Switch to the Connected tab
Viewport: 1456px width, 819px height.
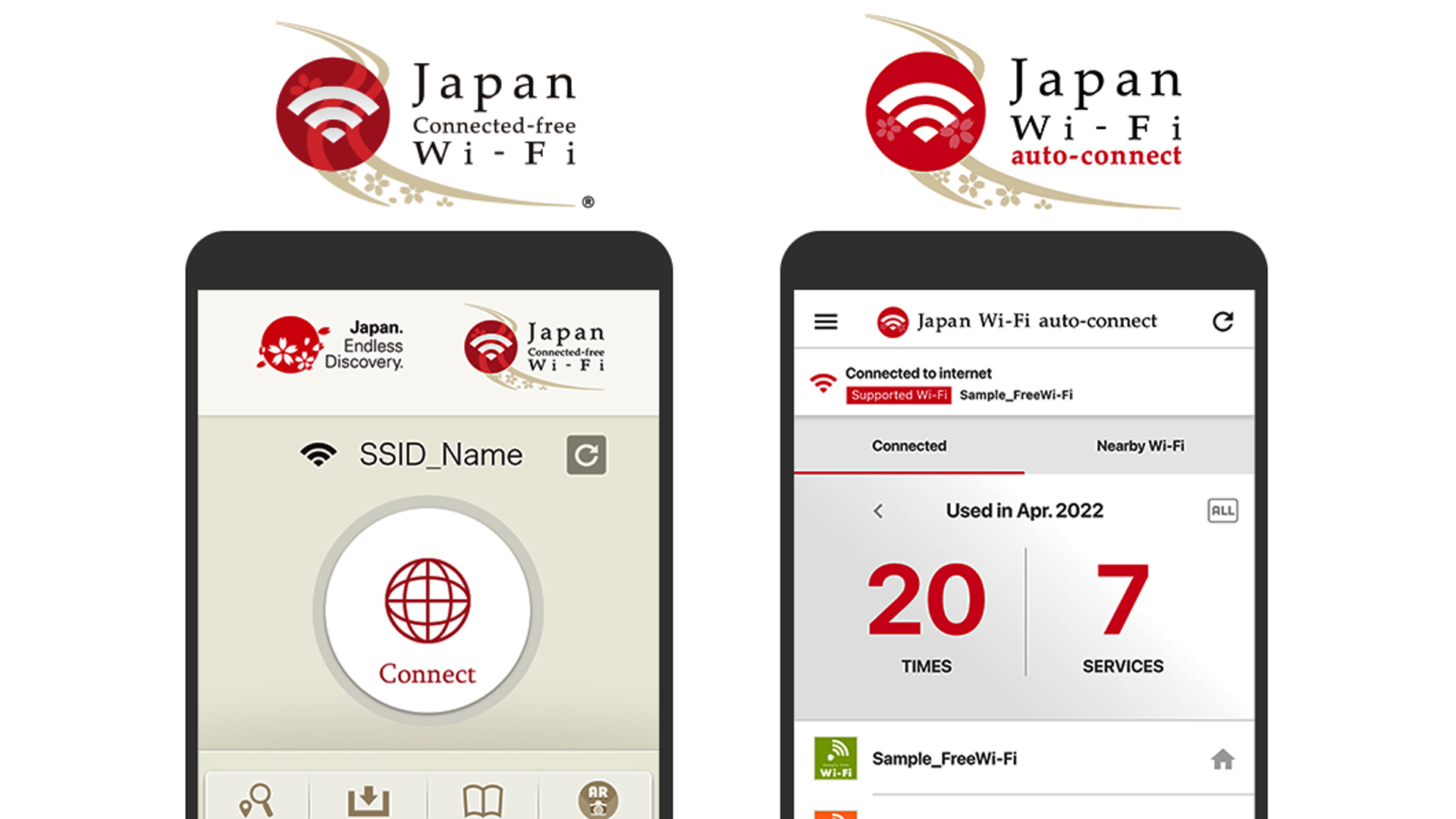[x=909, y=446]
